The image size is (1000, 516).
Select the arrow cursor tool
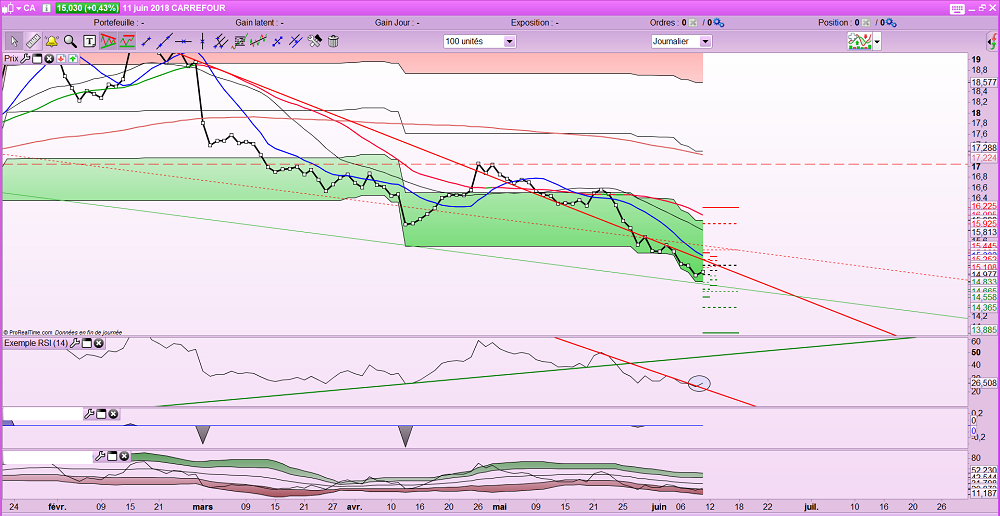click(13, 41)
